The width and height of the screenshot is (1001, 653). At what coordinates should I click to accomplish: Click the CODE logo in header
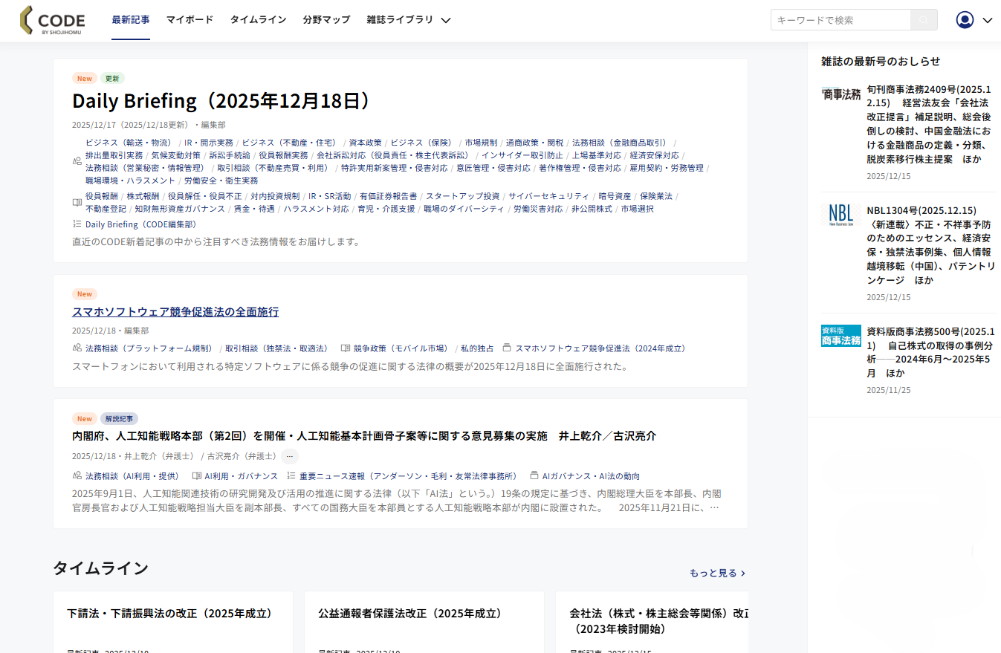52,20
